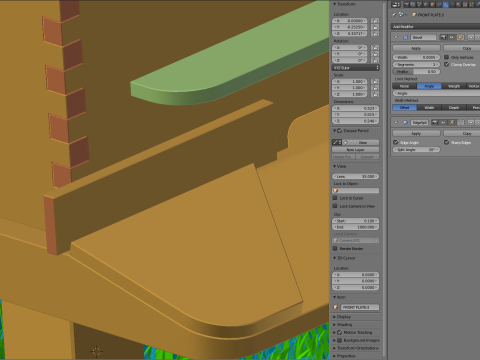This screenshot has height=360, width=480.
Task: Lock the Location X transform
Action: 375,21
